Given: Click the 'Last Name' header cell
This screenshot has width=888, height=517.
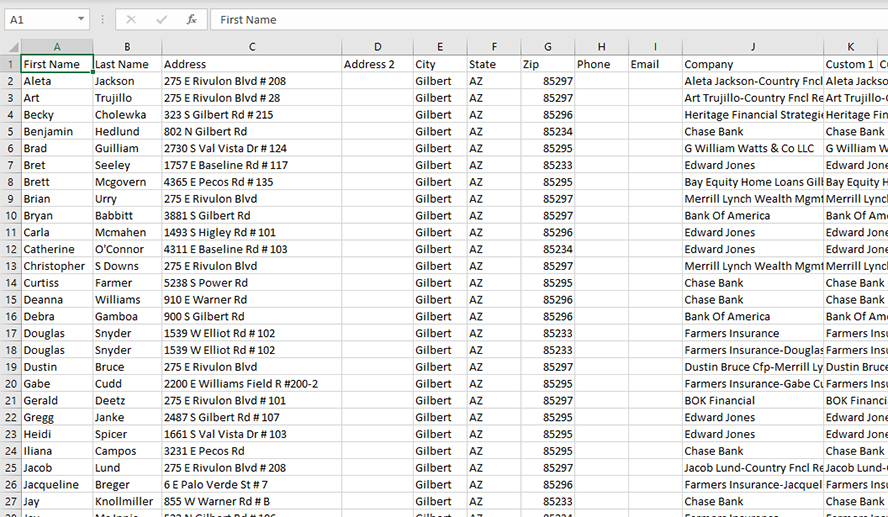Looking at the screenshot, I should [127, 64].
